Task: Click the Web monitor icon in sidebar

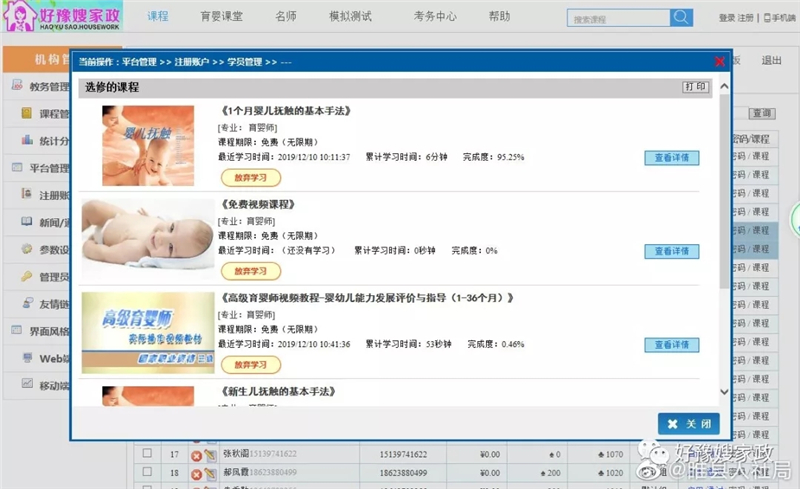Action: [x=27, y=357]
